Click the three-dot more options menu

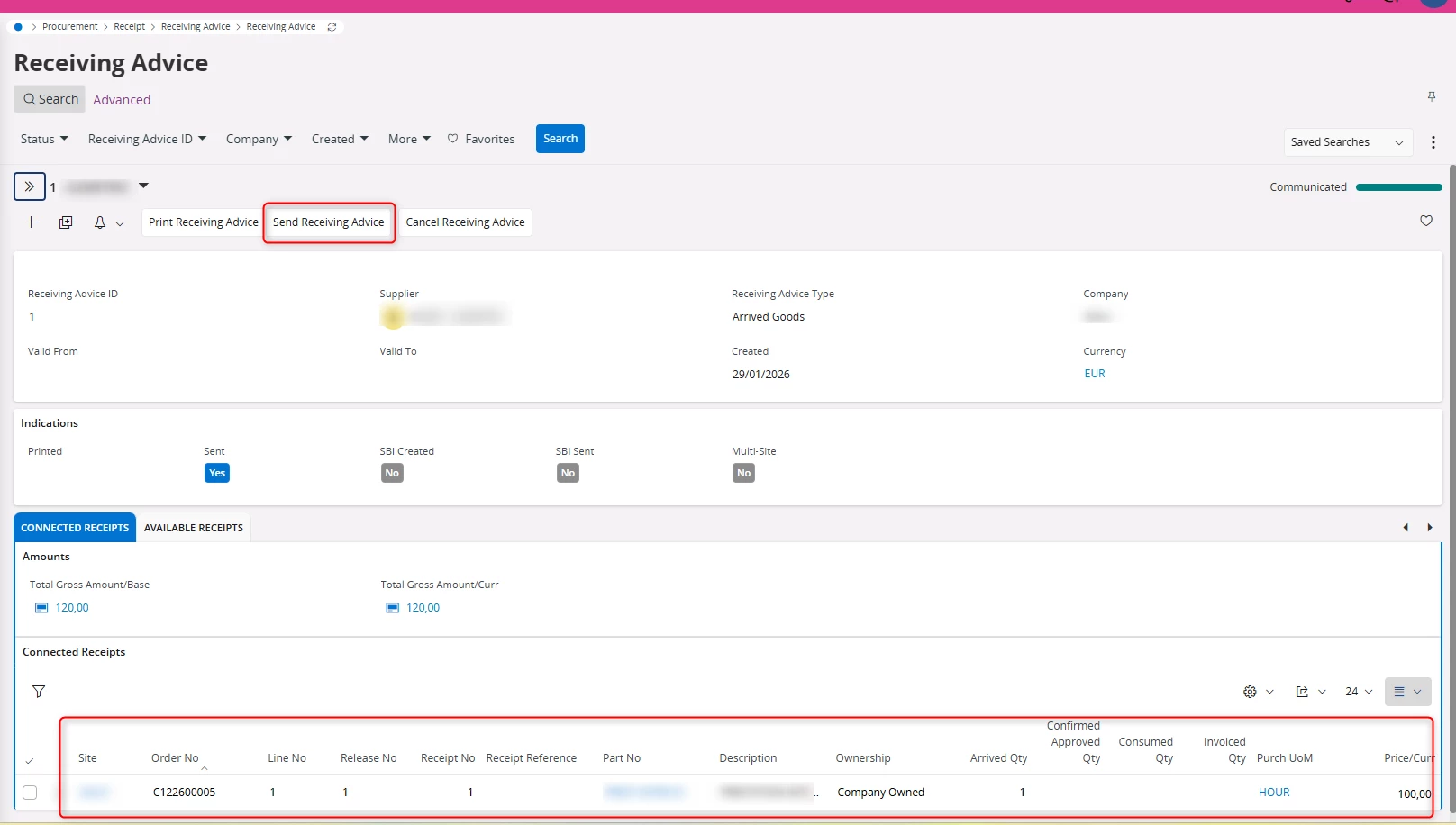coord(1433,142)
